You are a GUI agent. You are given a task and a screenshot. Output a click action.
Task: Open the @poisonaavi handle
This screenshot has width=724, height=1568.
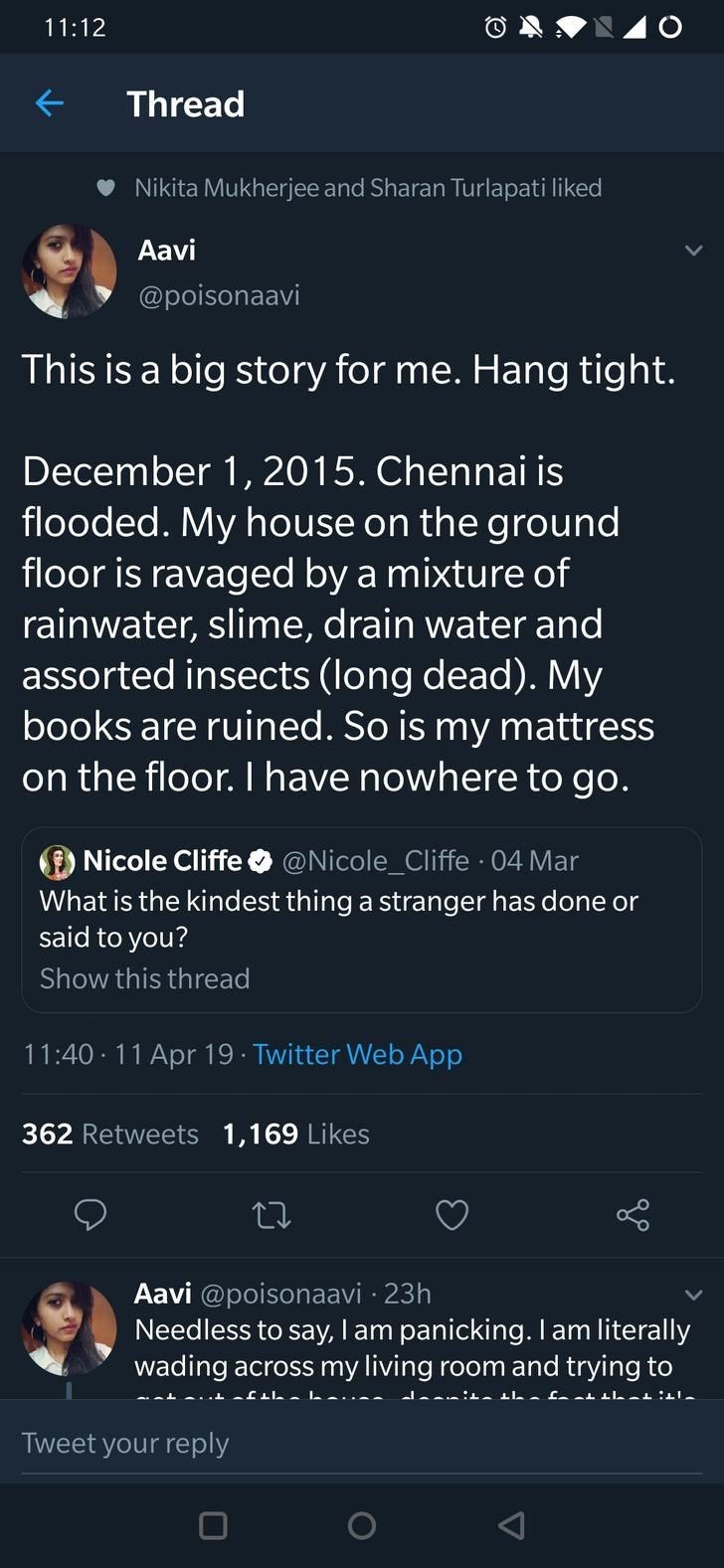click(219, 295)
